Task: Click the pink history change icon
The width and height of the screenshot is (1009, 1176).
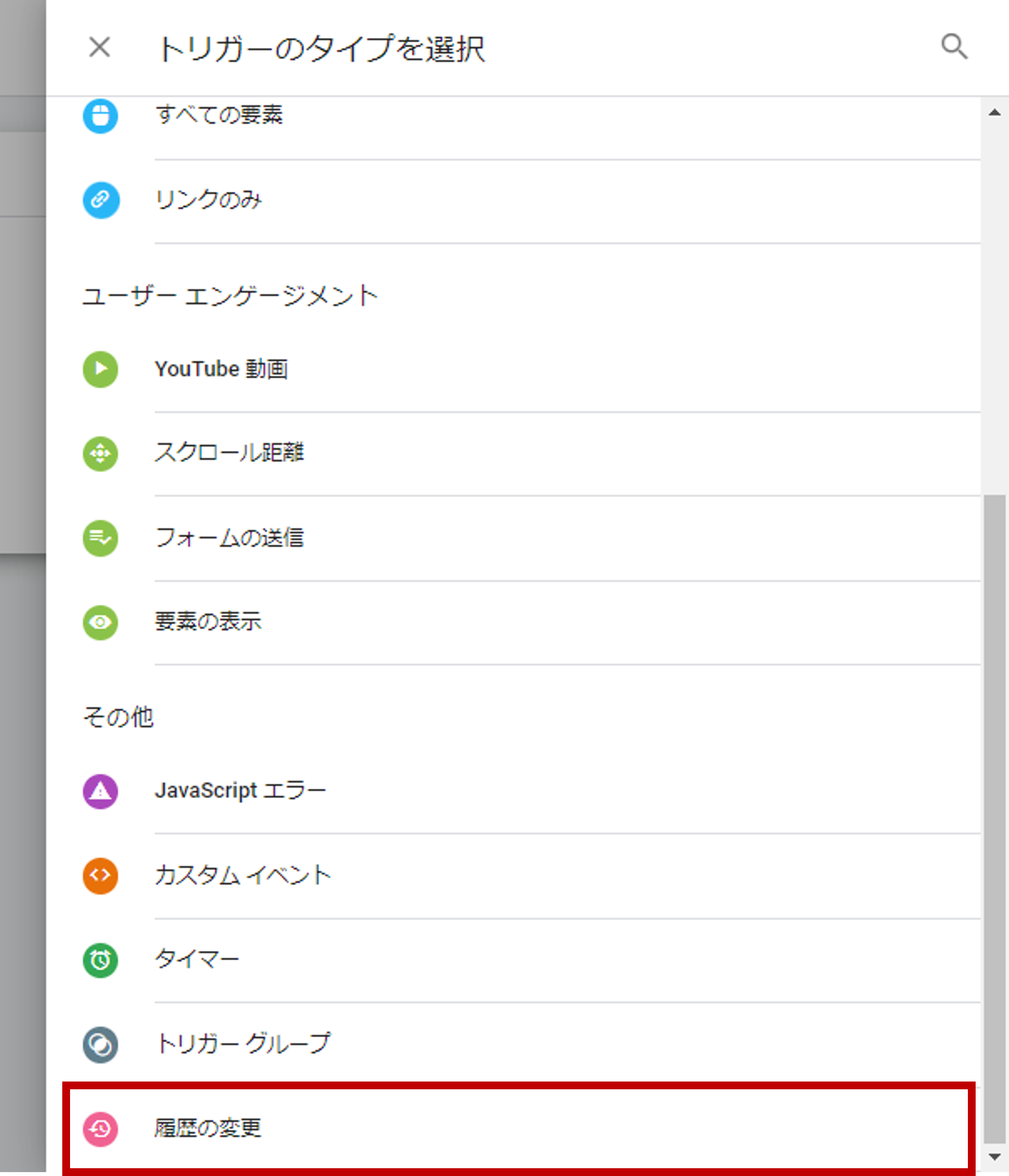Action: click(x=101, y=1128)
